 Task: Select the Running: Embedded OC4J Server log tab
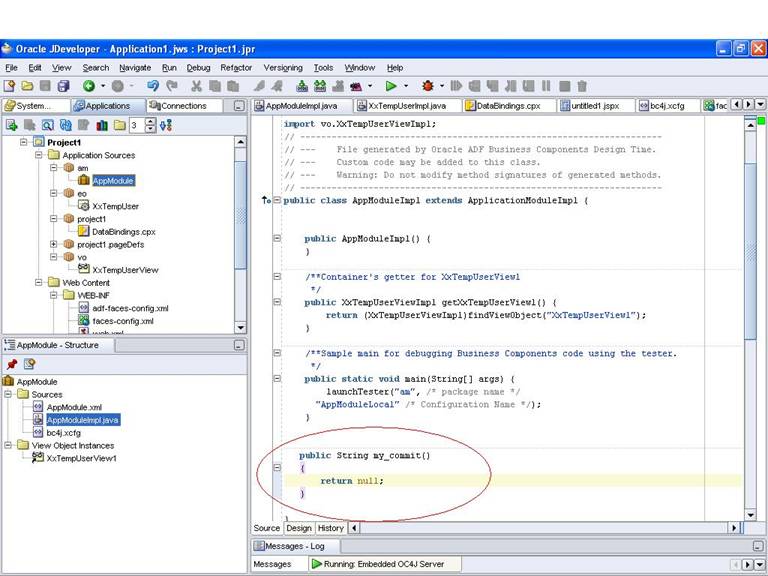coord(384,564)
